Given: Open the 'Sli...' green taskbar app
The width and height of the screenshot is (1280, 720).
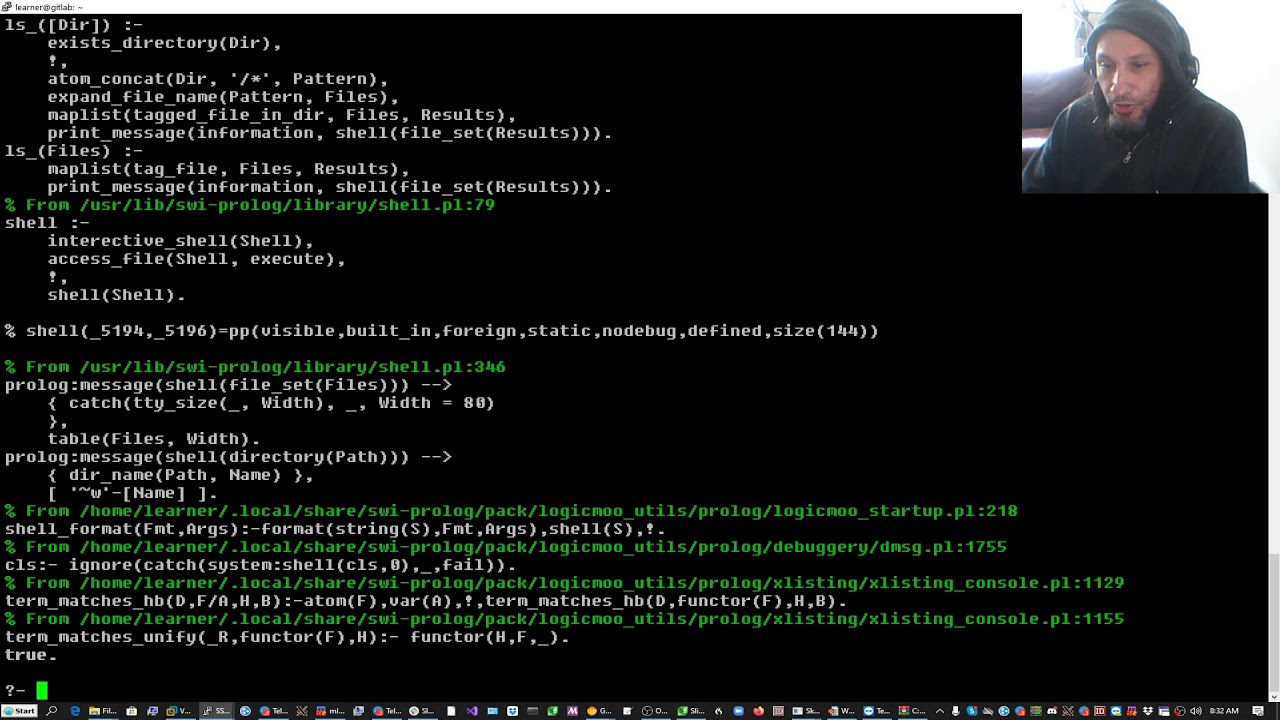Looking at the screenshot, I should click(x=692, y=711).
